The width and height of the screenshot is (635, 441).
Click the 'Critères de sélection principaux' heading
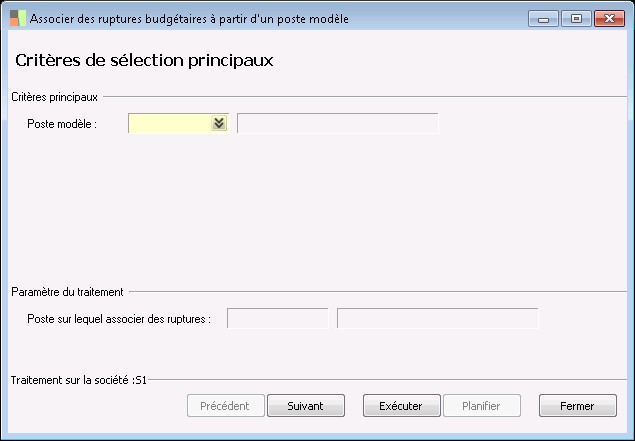pos(145,60)
